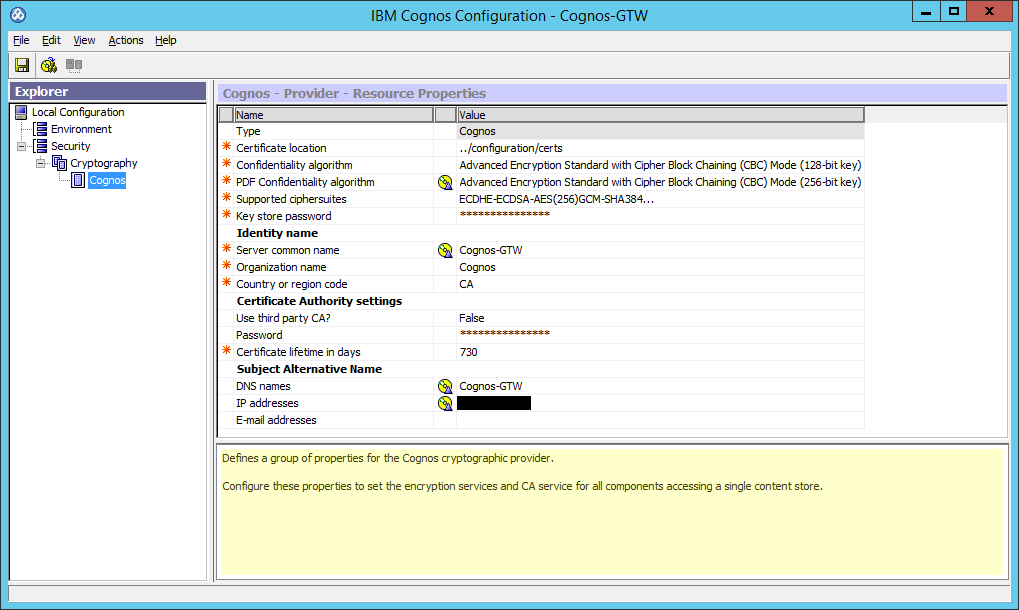Select Local Configuration in Explorer

coord(78,112)
